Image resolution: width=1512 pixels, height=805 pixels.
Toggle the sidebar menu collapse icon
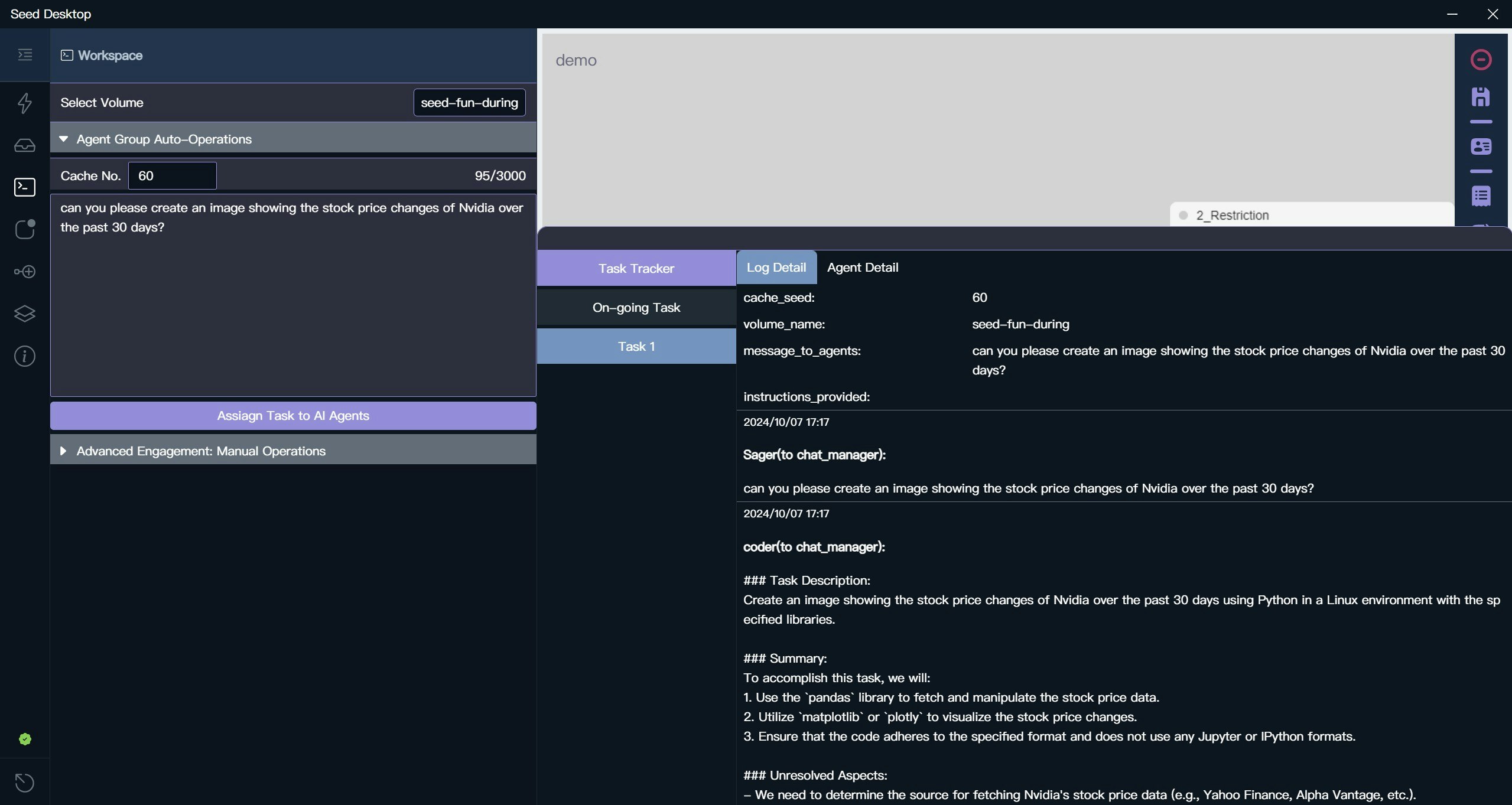(24, 55)
